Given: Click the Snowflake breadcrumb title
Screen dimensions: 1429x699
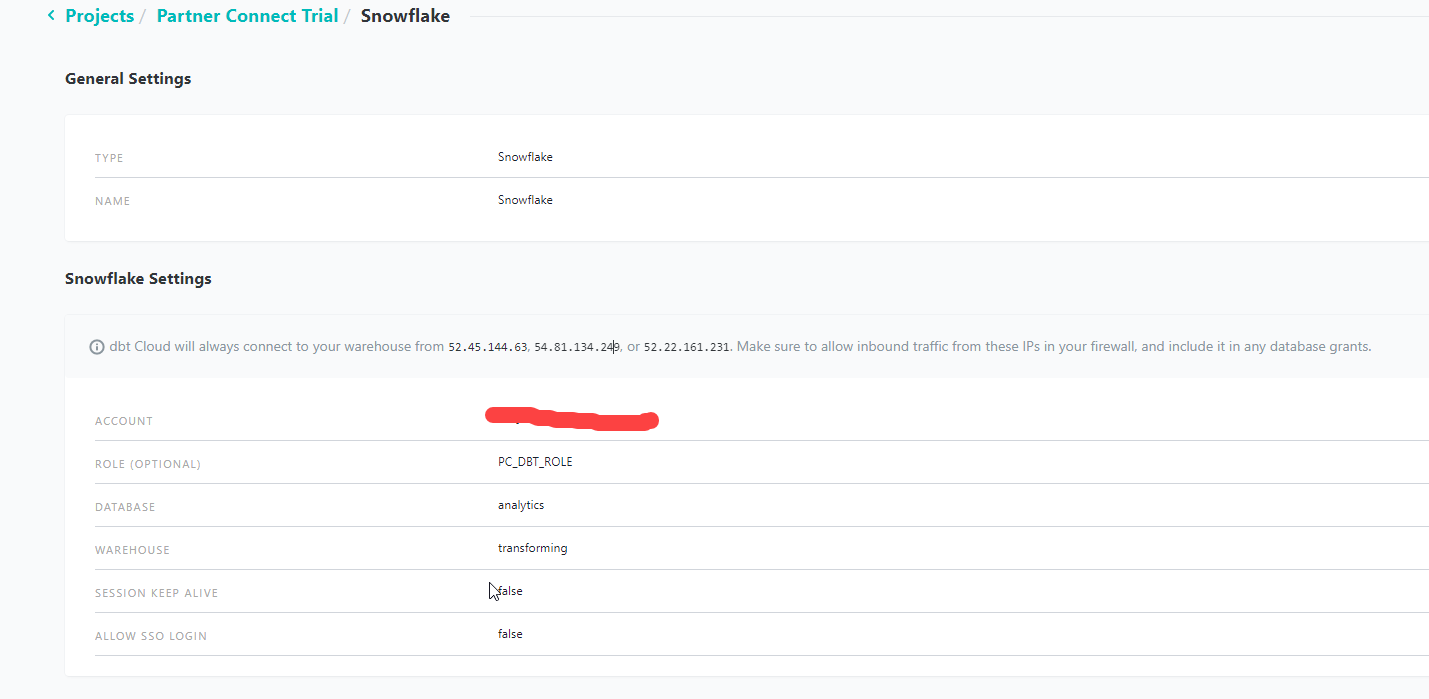Looking at the screenshot, I should (405, 16).
